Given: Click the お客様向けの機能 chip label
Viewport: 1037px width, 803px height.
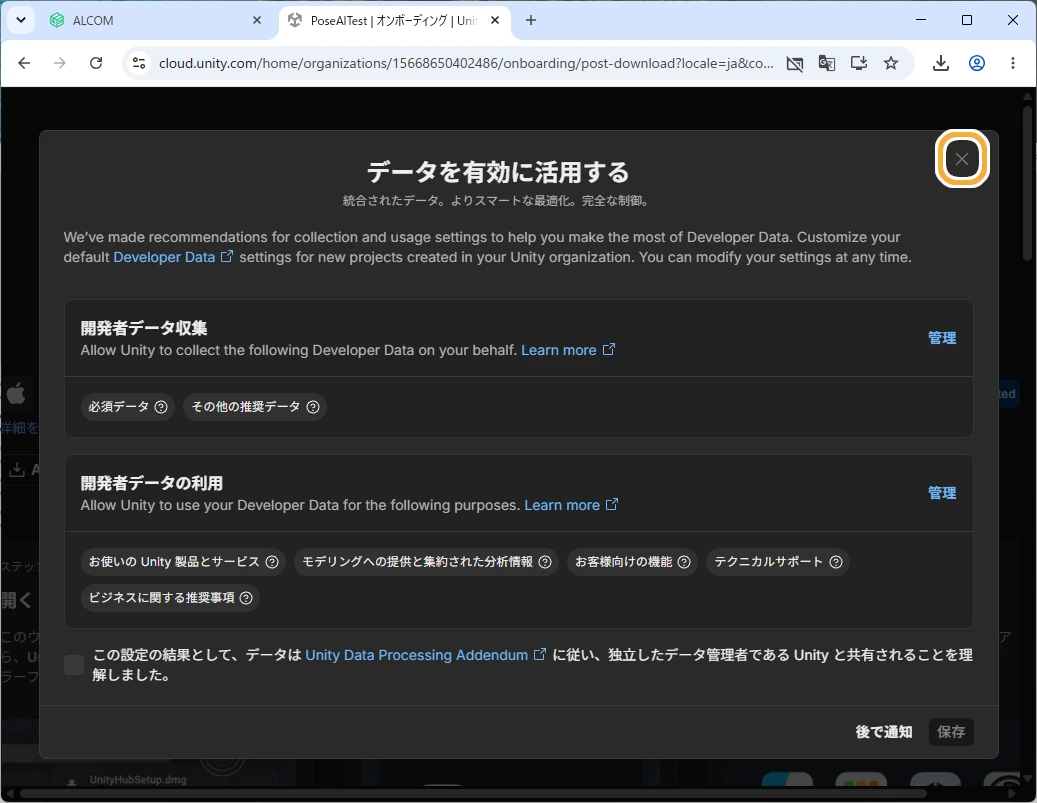Looking at the screenshot, I should 623,562.
